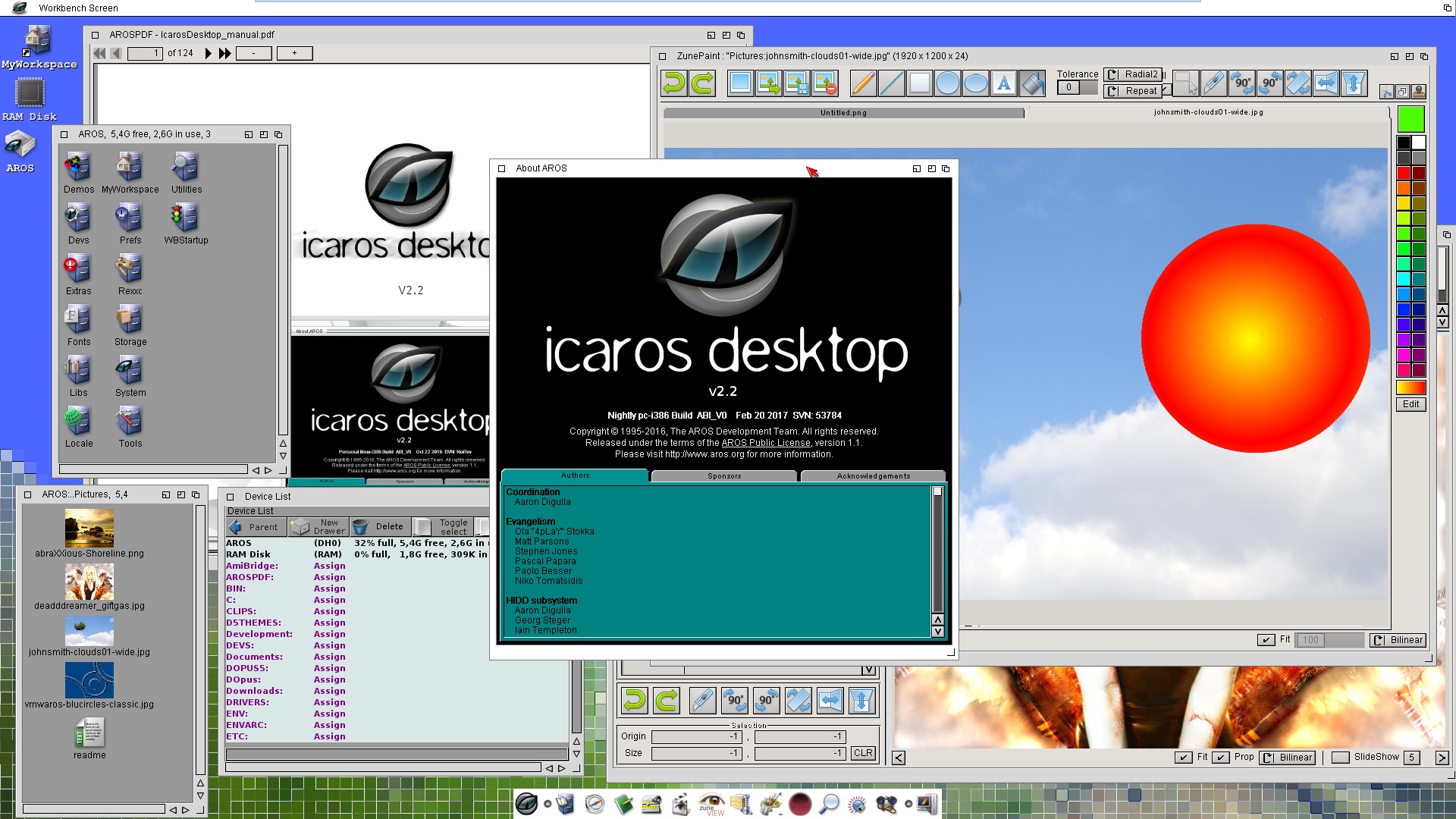The height and width of the screenshot is (819, 1456).
Task: Open the Bilinear cycle dropdown in ZunePaint window
Action: click(1398, 640)
